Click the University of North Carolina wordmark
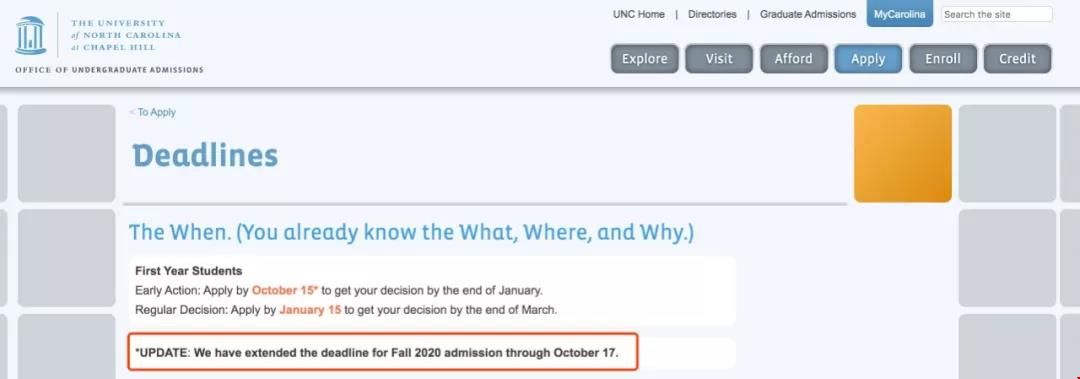 tap(125, 35)
